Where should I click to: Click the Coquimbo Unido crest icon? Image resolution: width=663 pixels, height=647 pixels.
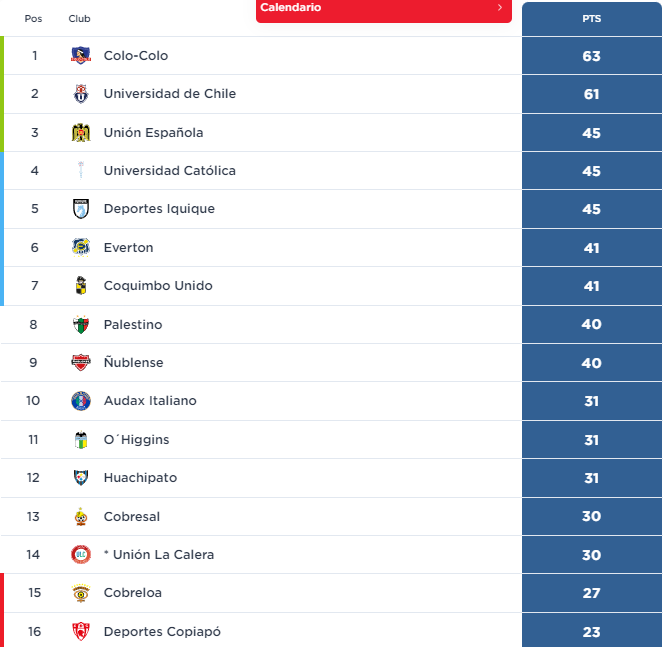pyautogui.click(x=81, y=286)
